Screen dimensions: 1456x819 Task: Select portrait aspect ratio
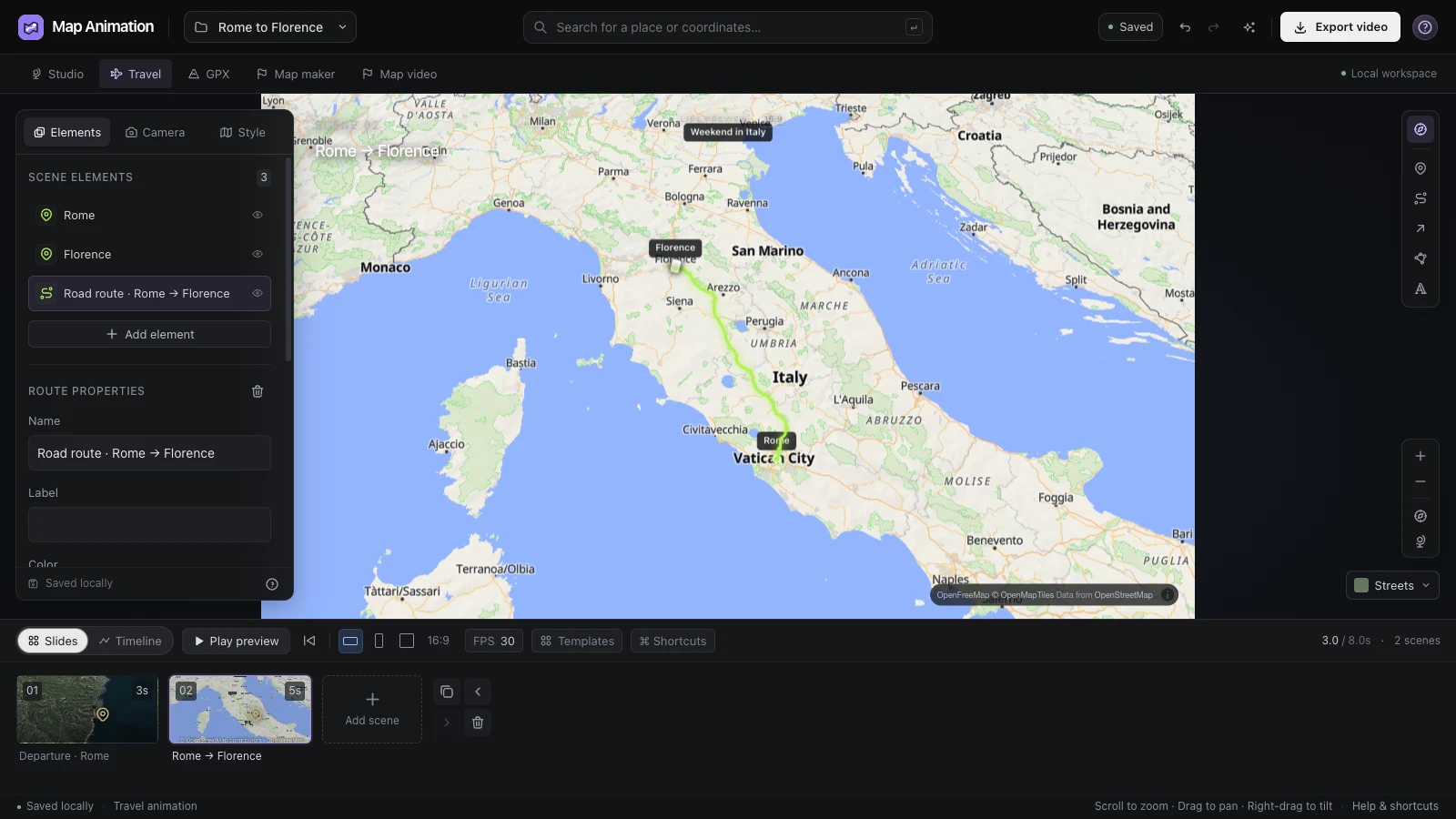click(x=379, y=641)
